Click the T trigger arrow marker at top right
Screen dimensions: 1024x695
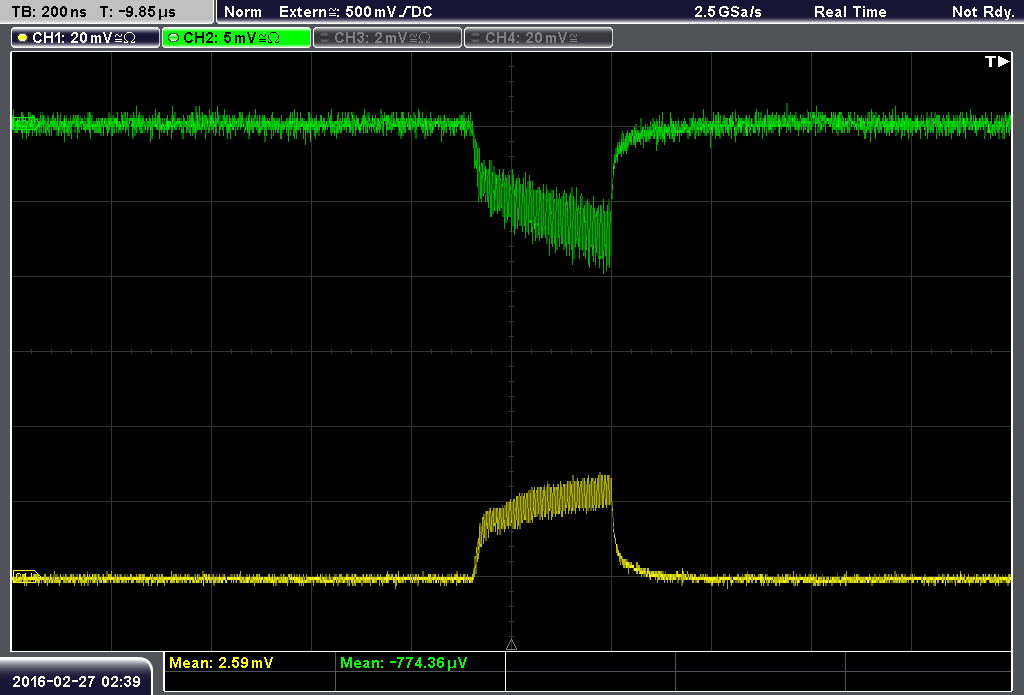[x=997, y=61]
